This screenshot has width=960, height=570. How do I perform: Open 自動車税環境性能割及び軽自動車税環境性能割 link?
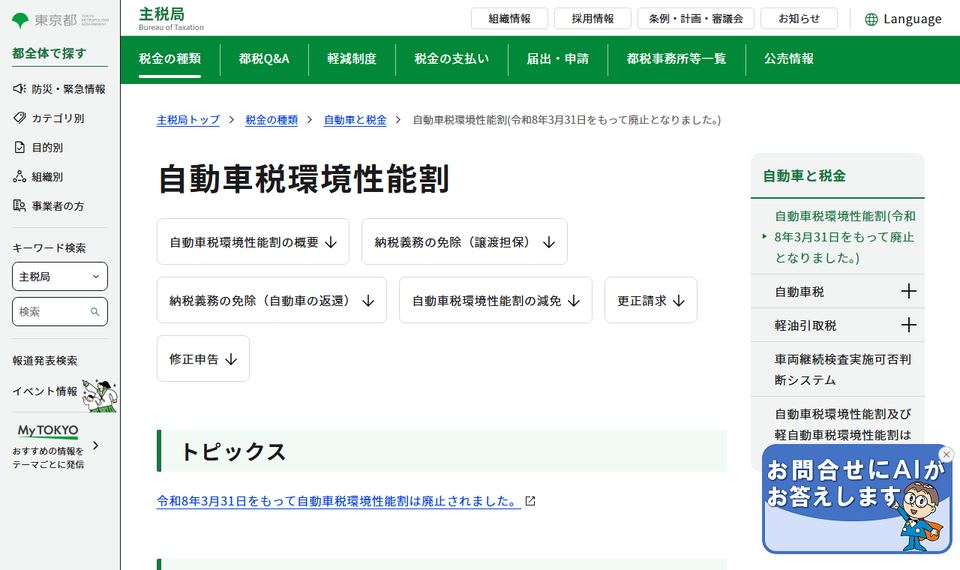pyautogui.click(x=842, y=425)
